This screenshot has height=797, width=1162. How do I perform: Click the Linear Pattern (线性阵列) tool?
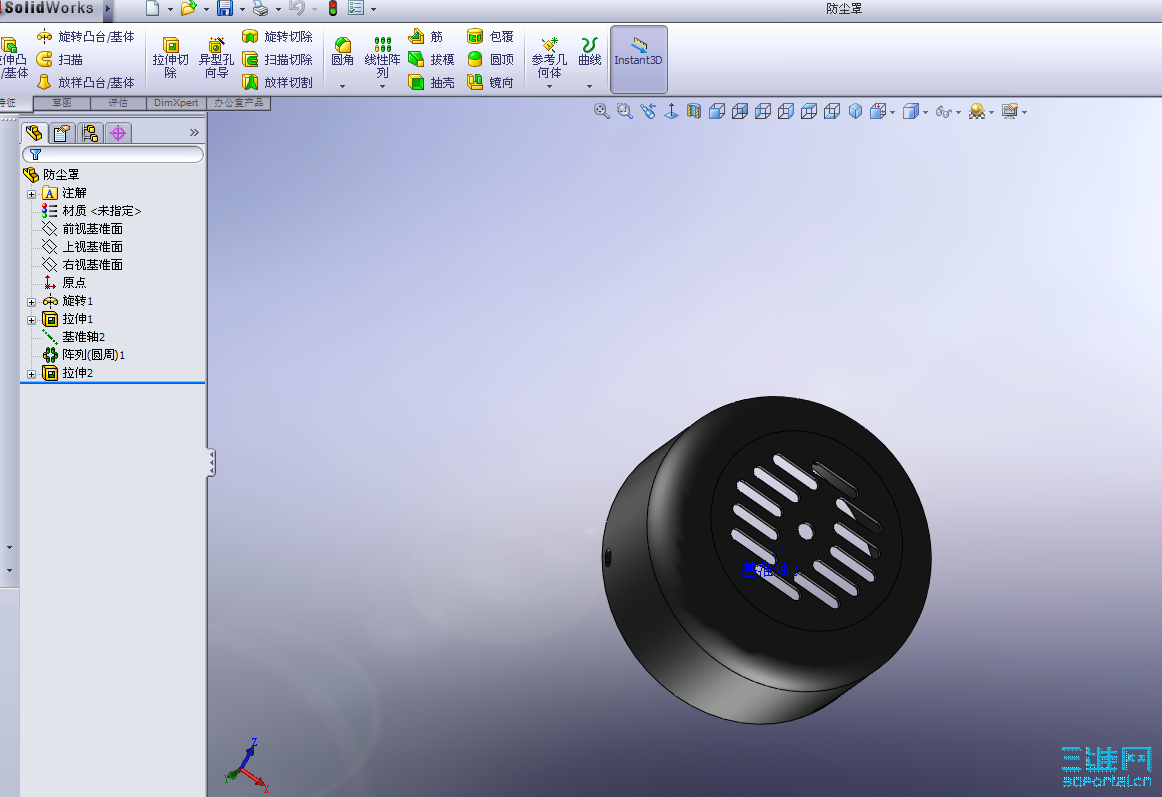click(382, 58)
